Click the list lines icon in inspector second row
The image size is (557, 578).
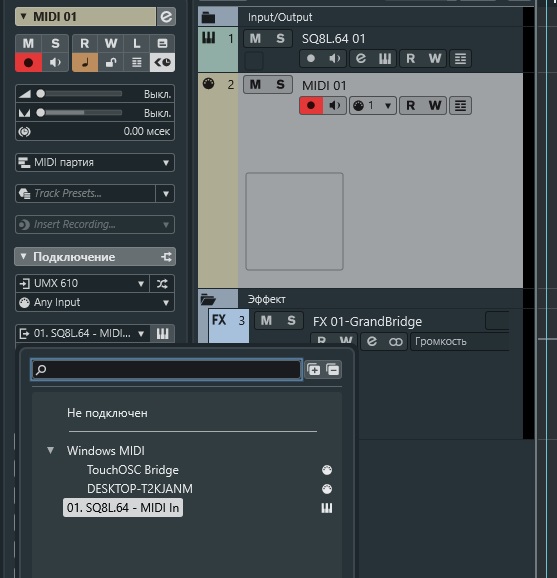[x=137, y=62]
